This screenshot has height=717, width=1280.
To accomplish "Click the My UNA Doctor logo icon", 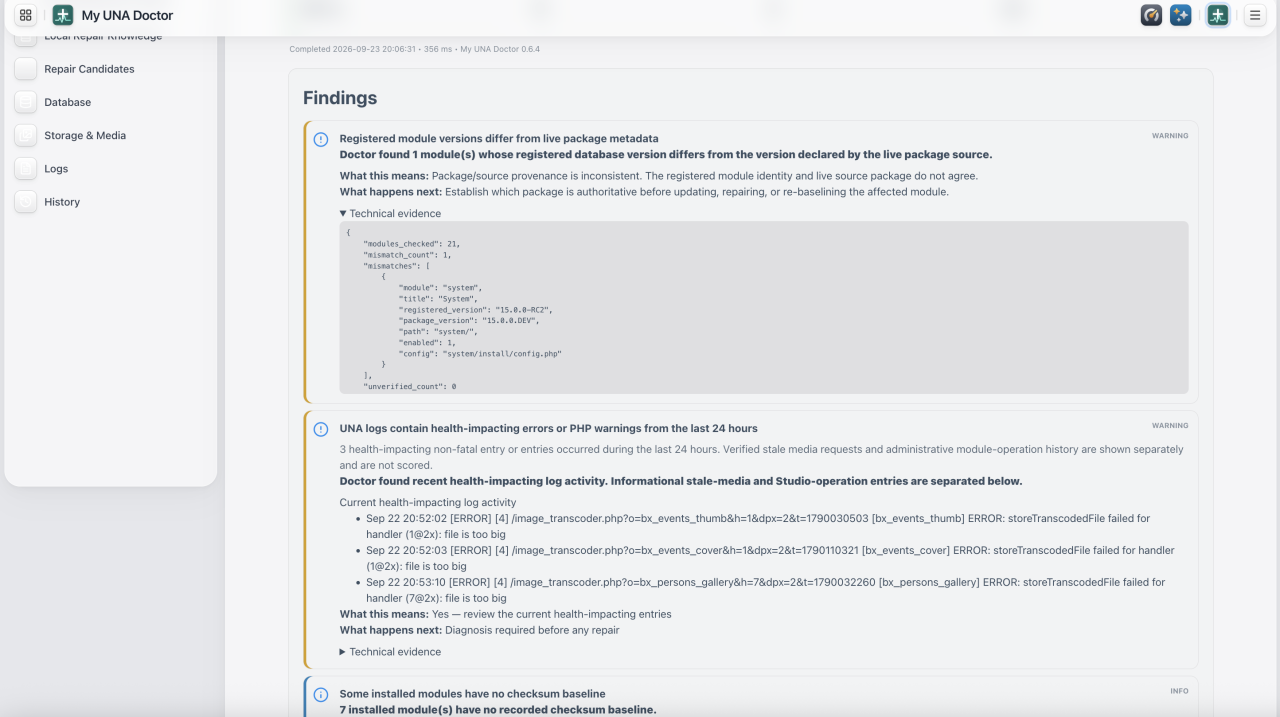I will [x=63, y=15].
